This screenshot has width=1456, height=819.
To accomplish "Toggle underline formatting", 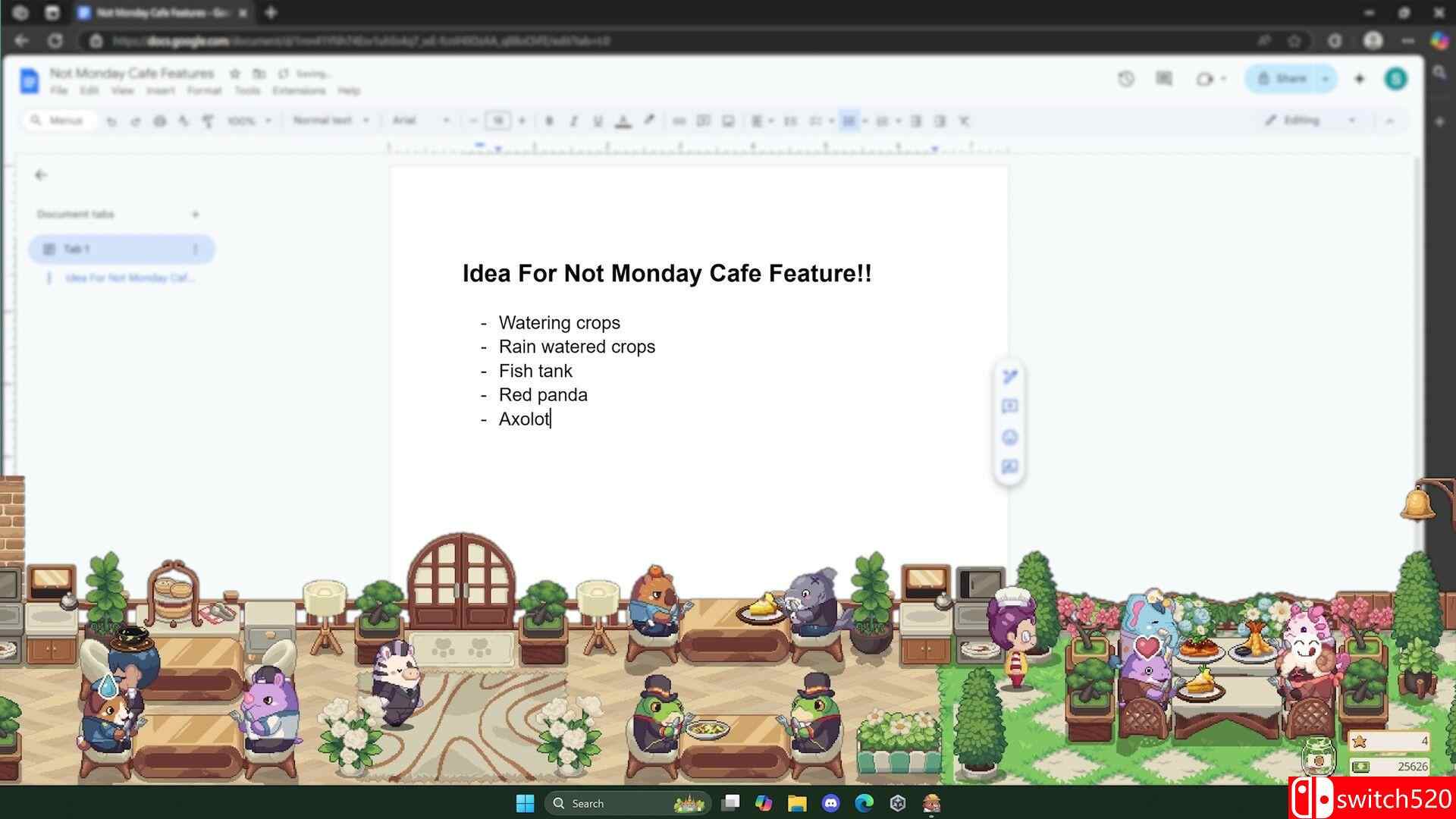I will (598, 121).
